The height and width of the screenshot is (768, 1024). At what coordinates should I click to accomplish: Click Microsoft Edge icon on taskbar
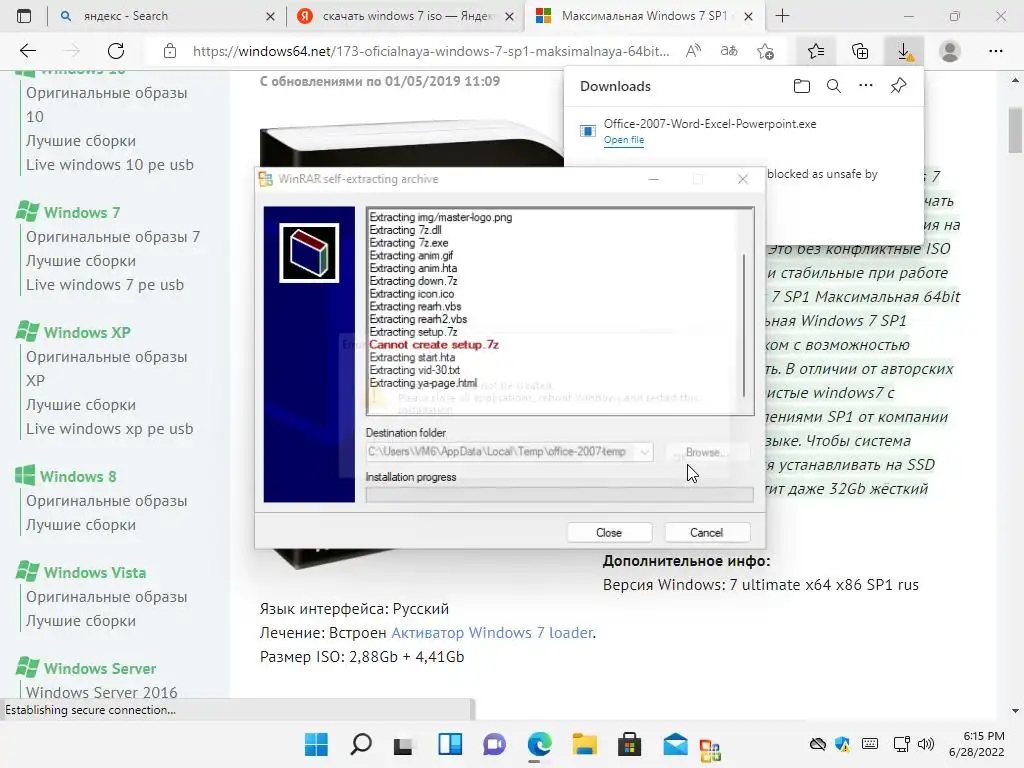click(x=539, y=744)
